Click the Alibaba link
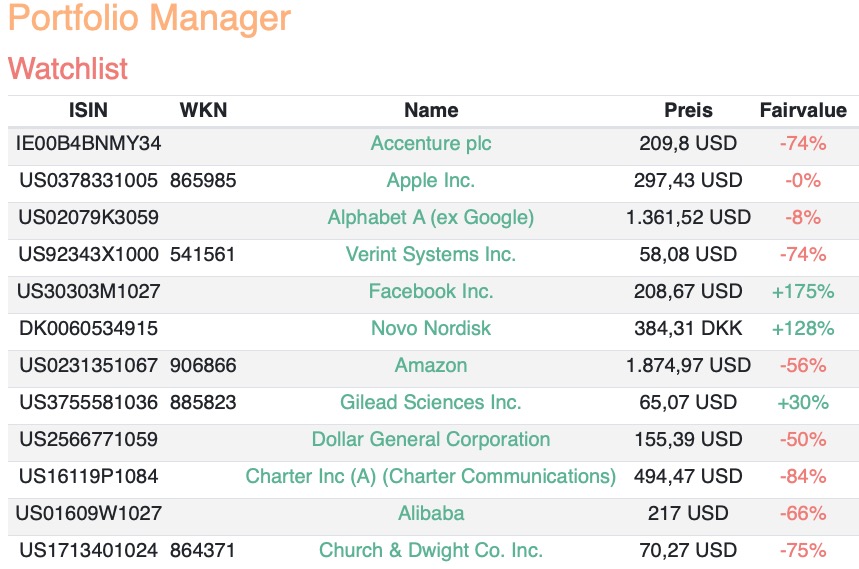This screenshot has width=859, height=569. pyautogui.click(x=431, y=513)
